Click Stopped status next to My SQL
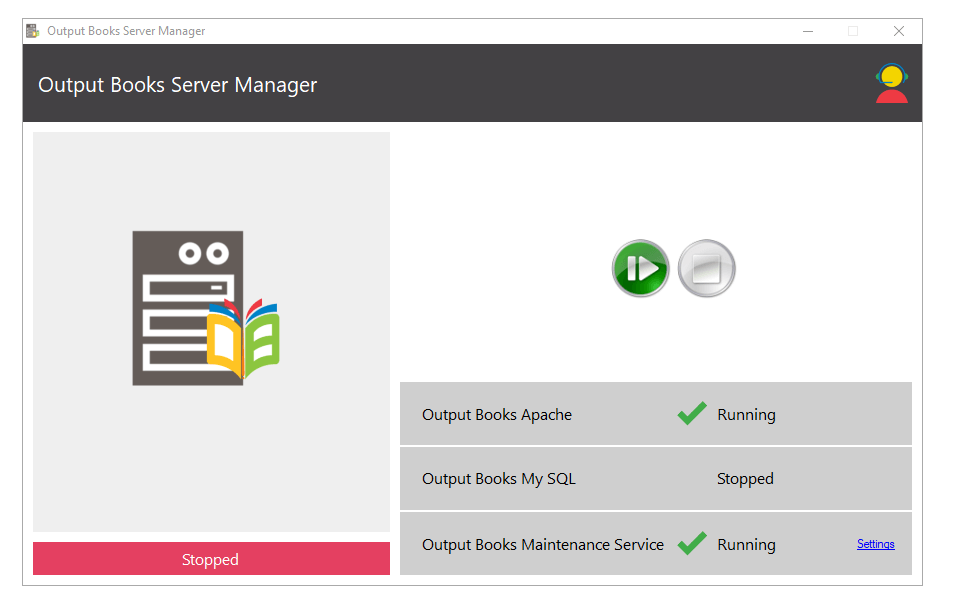 pos(745,479)
